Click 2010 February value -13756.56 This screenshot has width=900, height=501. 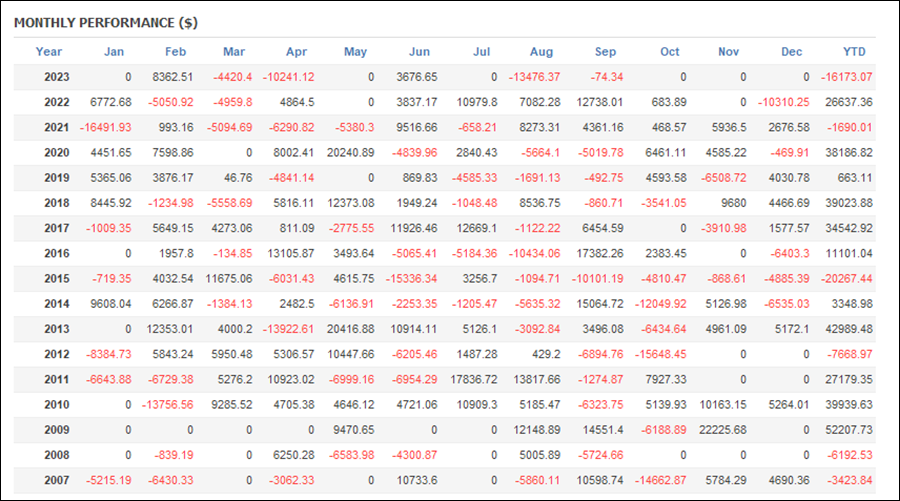tap(168, 405)
